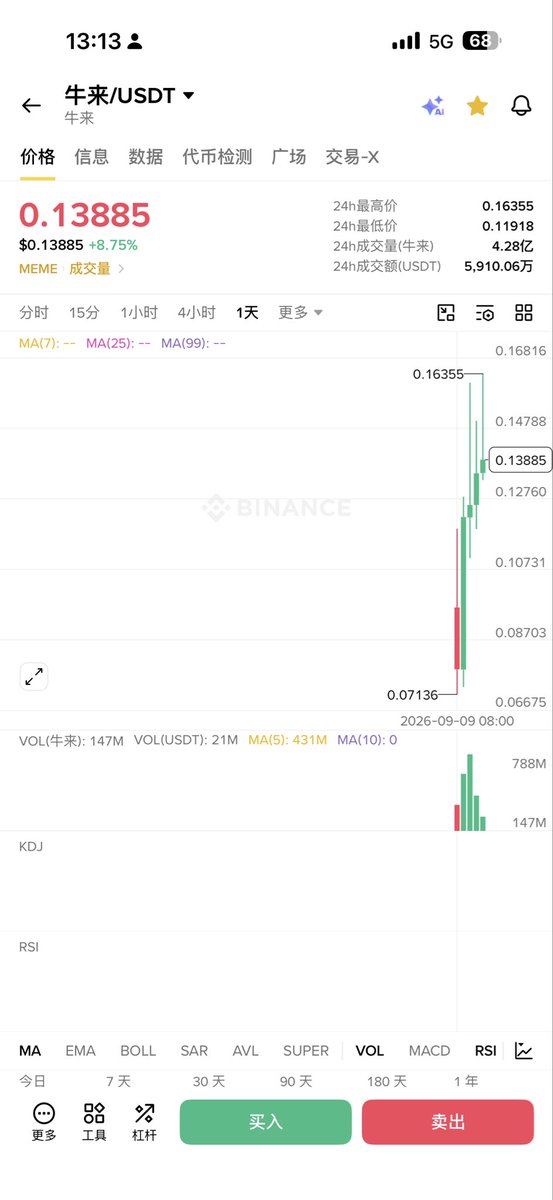Open the indicator chart settings icon
The height and width of the screenshot is (1200, 553).
(x=524, y=1050)
